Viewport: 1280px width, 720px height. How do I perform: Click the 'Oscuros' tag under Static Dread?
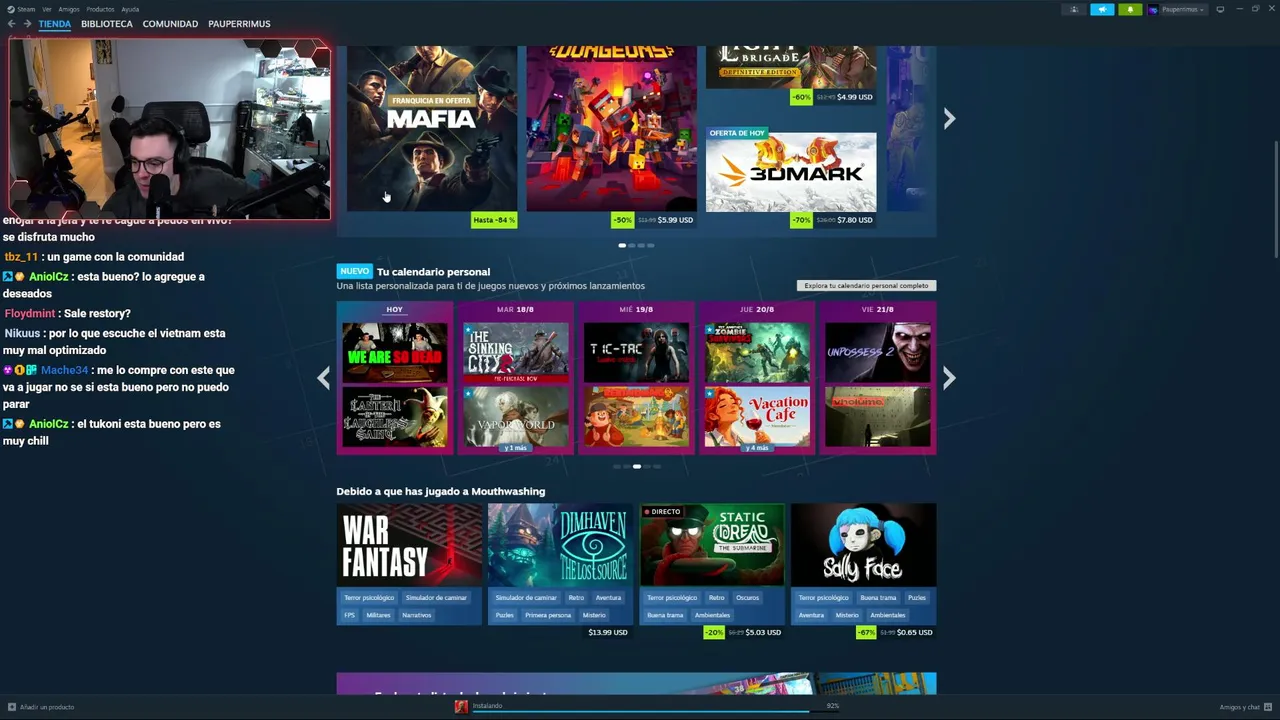coord(748,598)
